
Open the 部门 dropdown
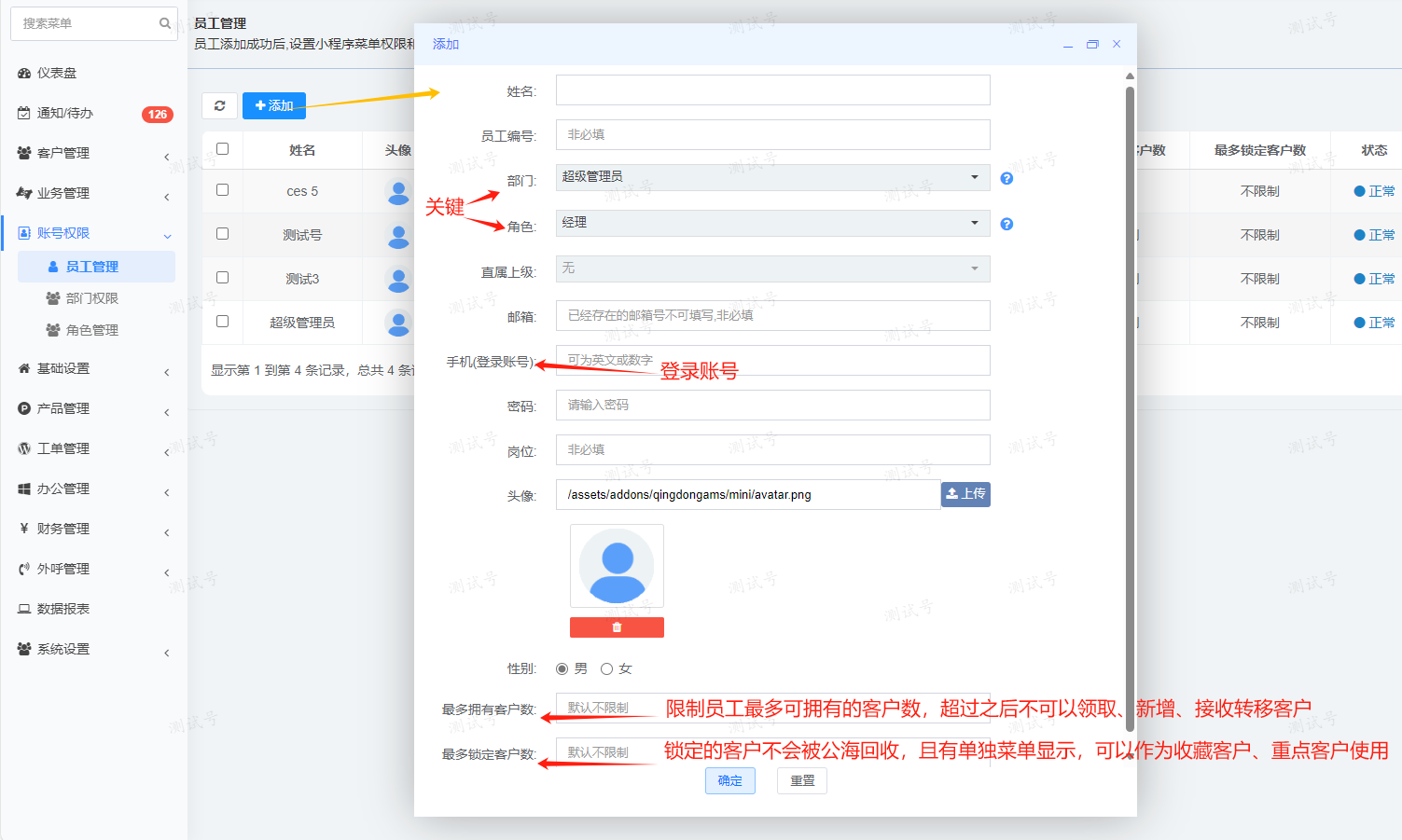pos(772,177)
